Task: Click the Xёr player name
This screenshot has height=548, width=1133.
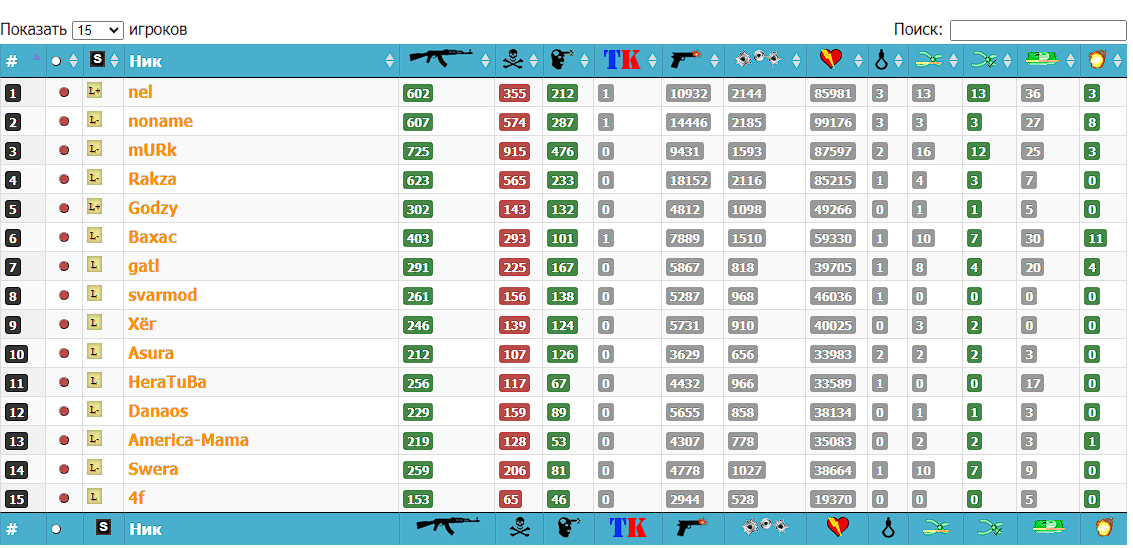Action: point(142,324)
